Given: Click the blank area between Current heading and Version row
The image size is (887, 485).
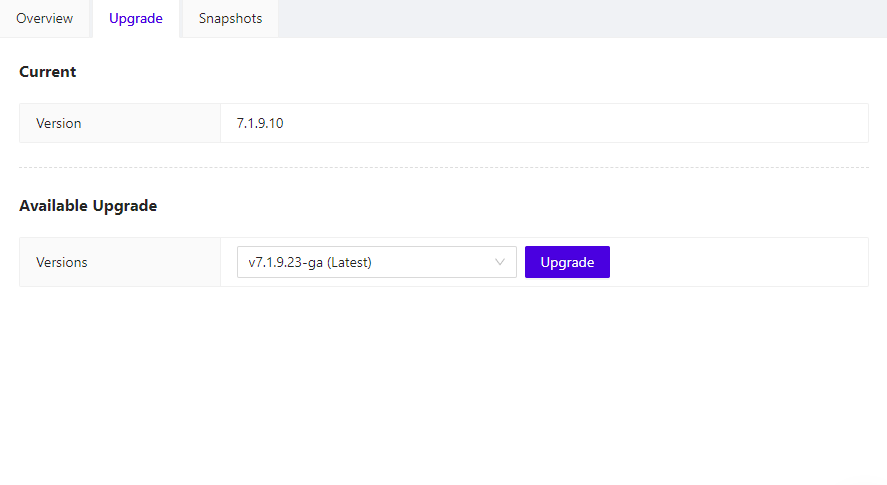Looking at the screenshot, I should pos(444,92).
